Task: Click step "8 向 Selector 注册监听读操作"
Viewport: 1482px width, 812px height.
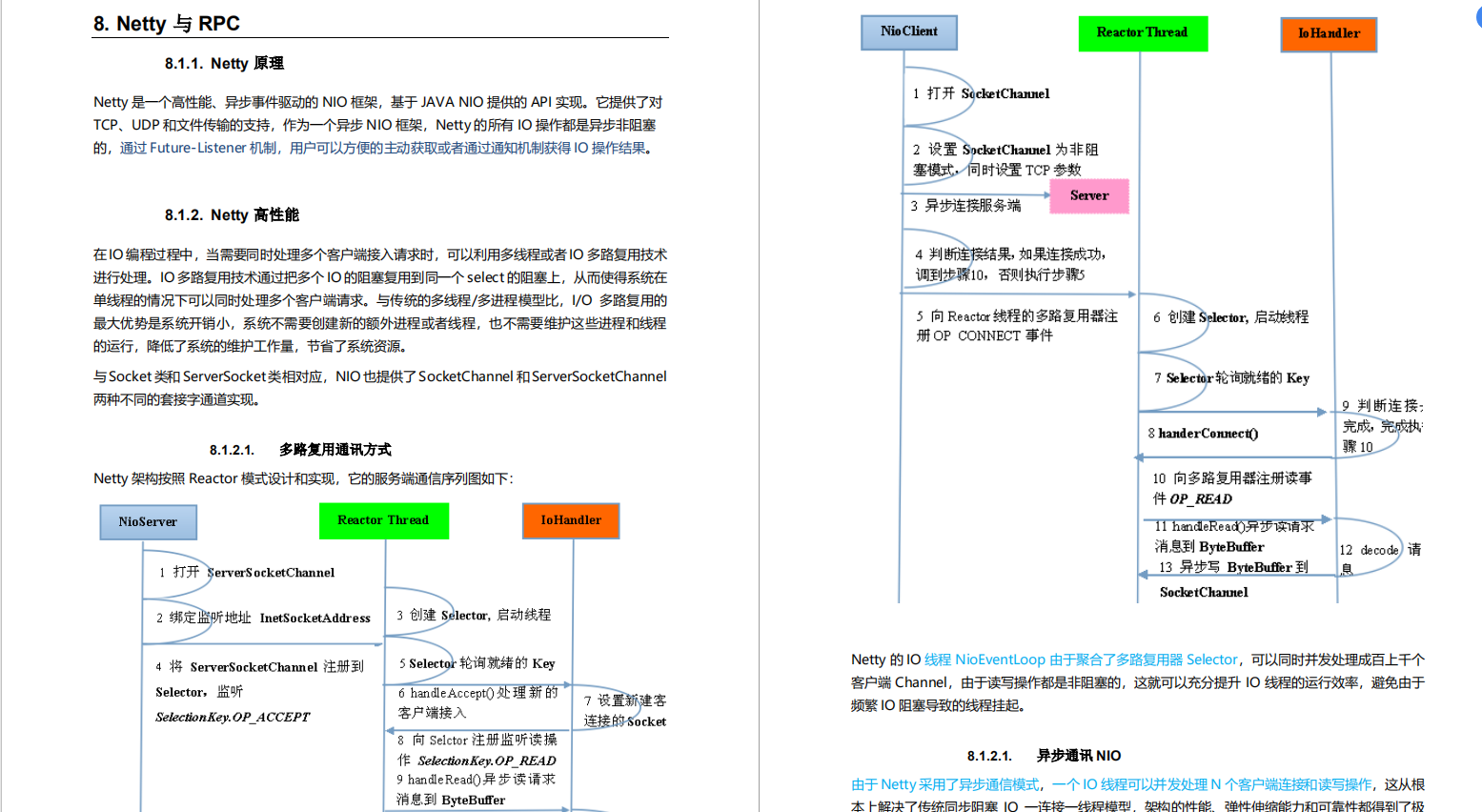Action: click(477, 750)
